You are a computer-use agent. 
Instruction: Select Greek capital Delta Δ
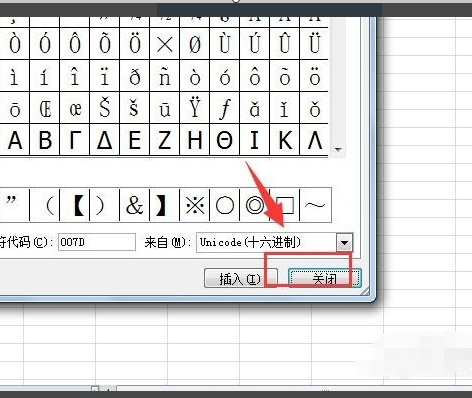click(x=105, y=140)
